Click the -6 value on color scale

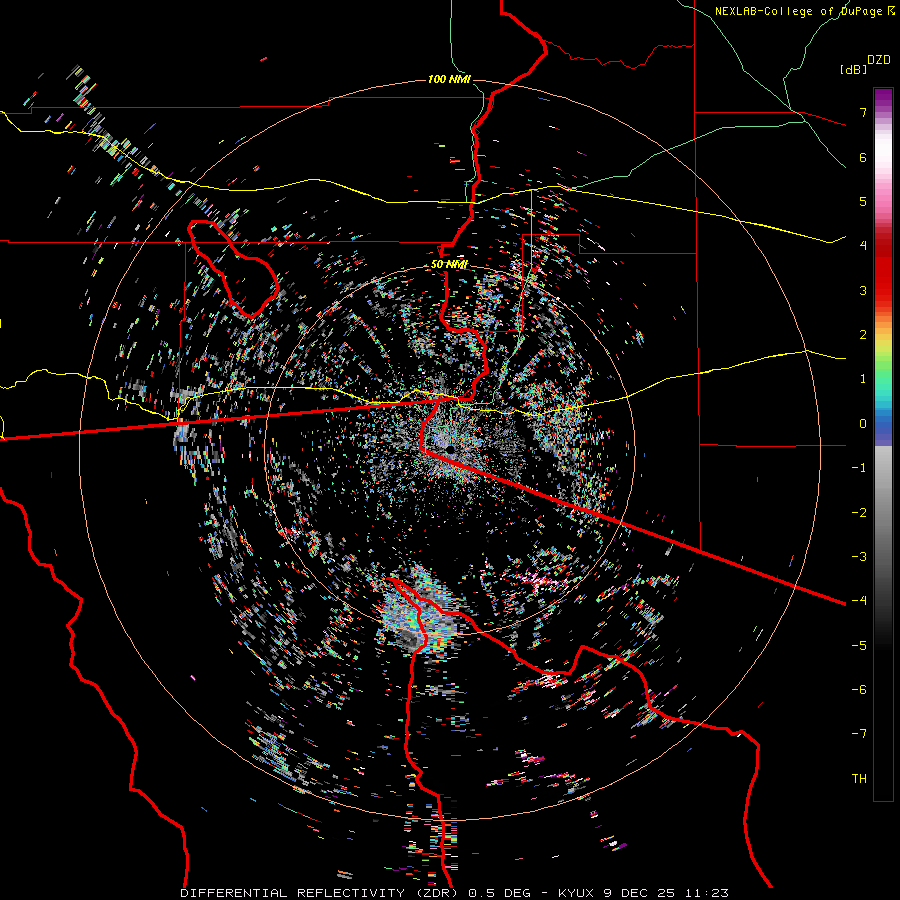[x=859, y=689]
